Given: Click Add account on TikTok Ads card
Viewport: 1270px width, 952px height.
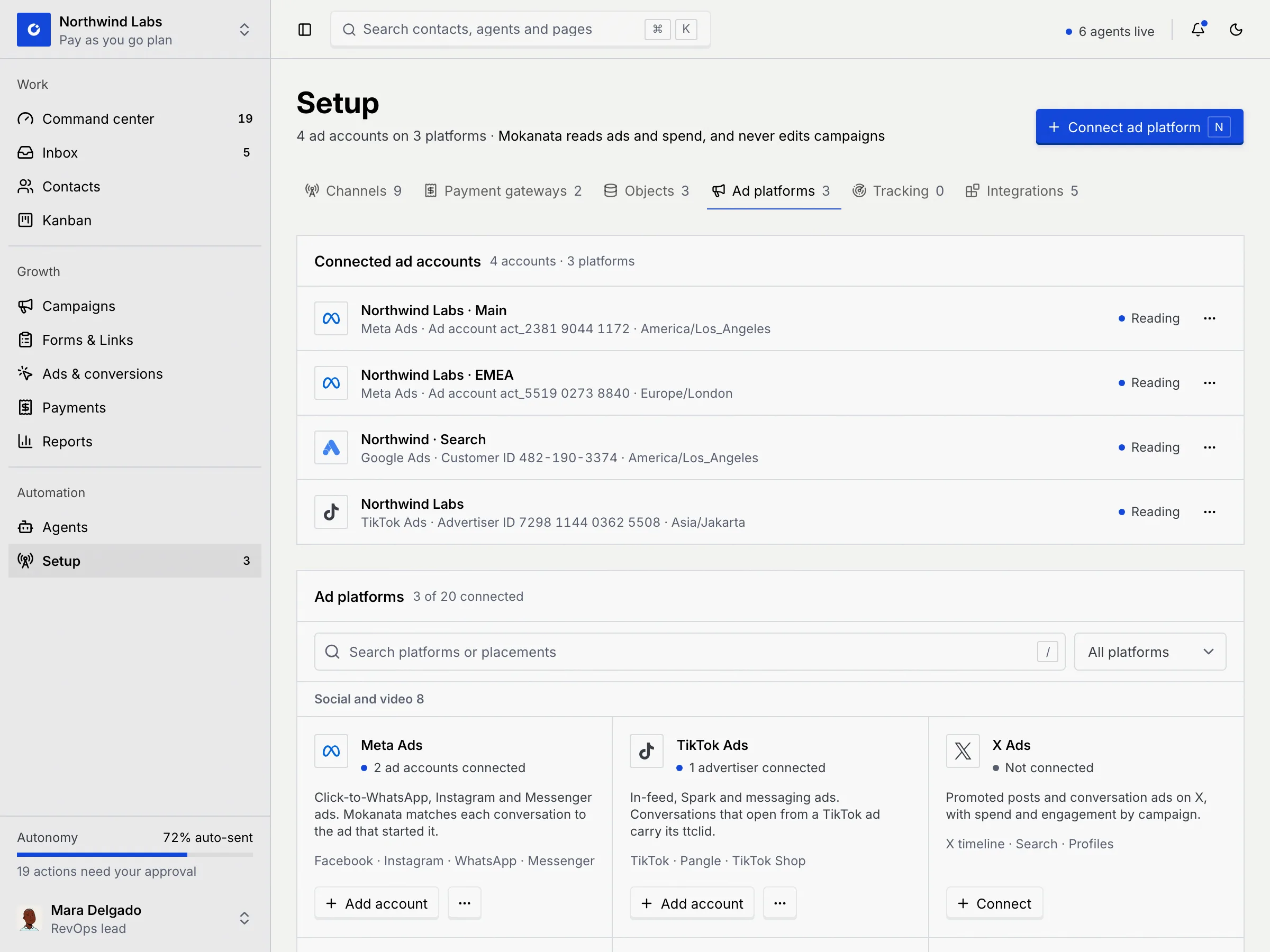Looking at the screenshot, I should click(692, 903).
